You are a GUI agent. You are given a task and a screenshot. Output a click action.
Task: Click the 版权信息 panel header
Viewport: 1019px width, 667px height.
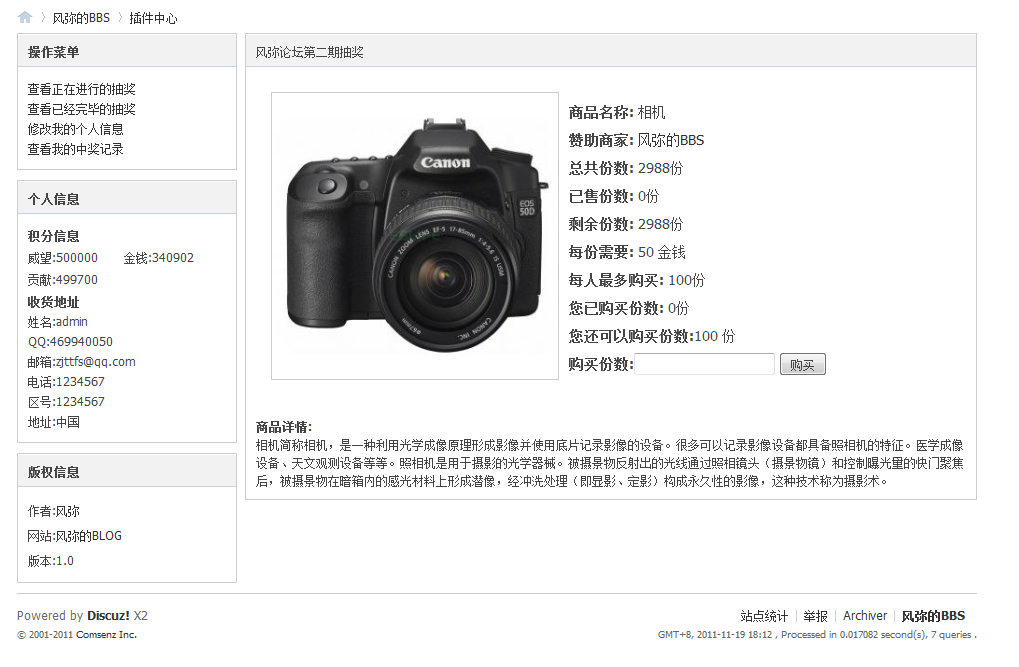(x=127, y=471)
